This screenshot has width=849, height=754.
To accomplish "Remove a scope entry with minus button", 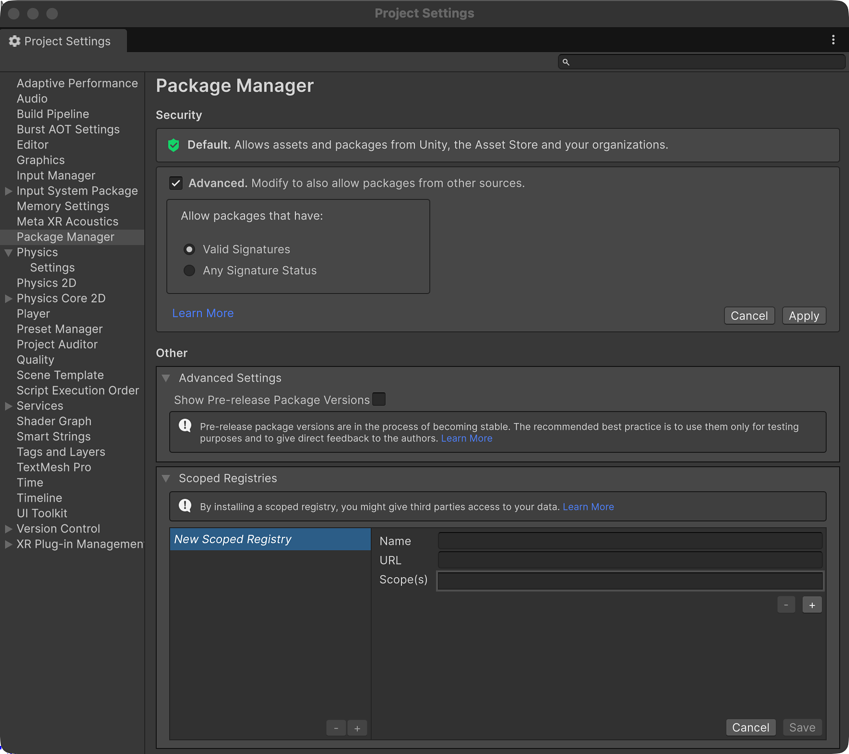I will tap(786, 605).
